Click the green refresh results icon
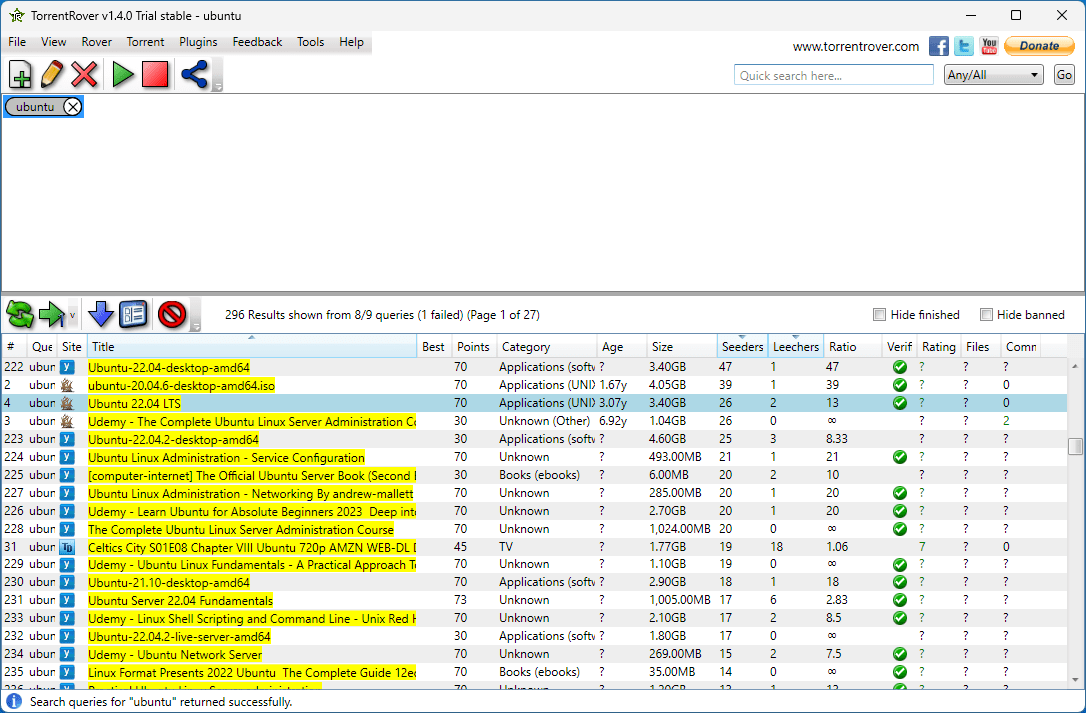The image size is (1086, 713). tap(20, 315)
